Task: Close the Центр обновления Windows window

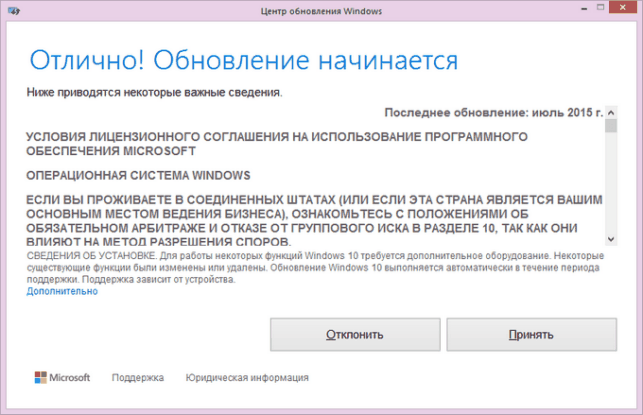Action: (x=622, y=7)
